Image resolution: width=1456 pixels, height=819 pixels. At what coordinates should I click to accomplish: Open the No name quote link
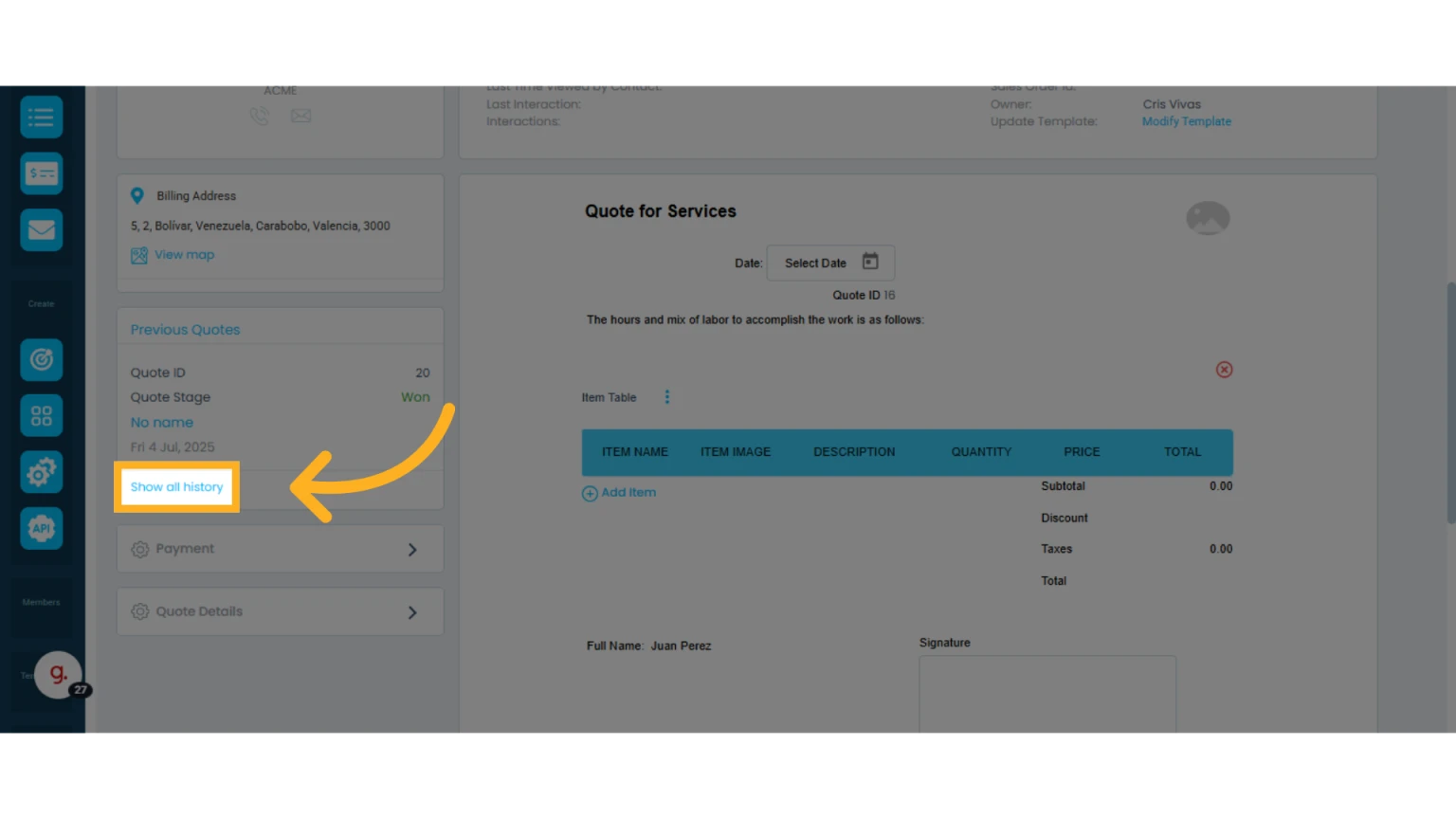tap(162, 423)
